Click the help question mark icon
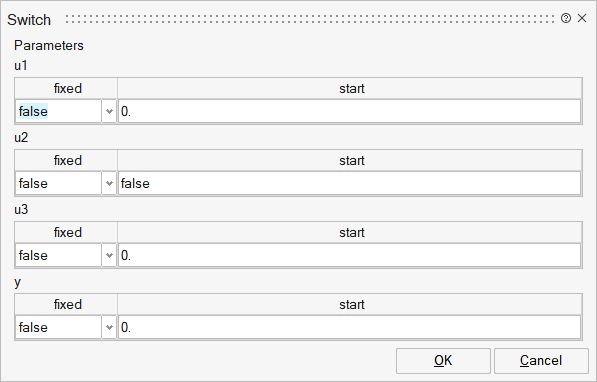597x382 pixels. click(566, 18)
